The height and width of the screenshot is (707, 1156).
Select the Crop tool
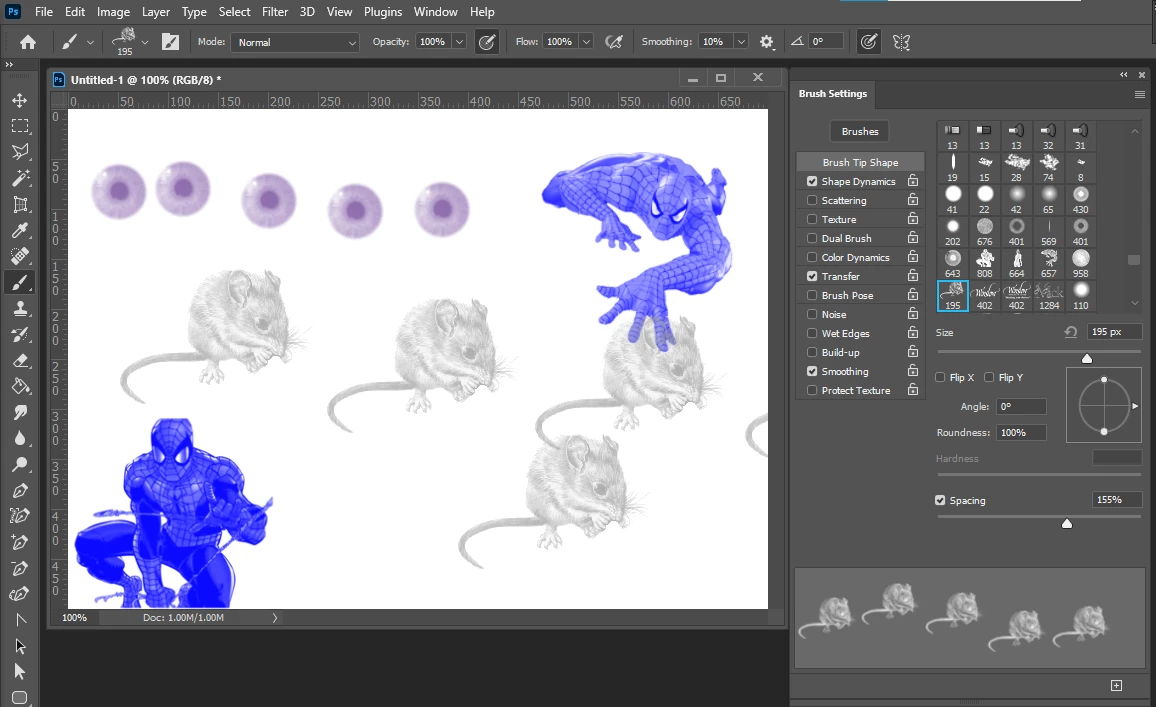click(20, 204)
